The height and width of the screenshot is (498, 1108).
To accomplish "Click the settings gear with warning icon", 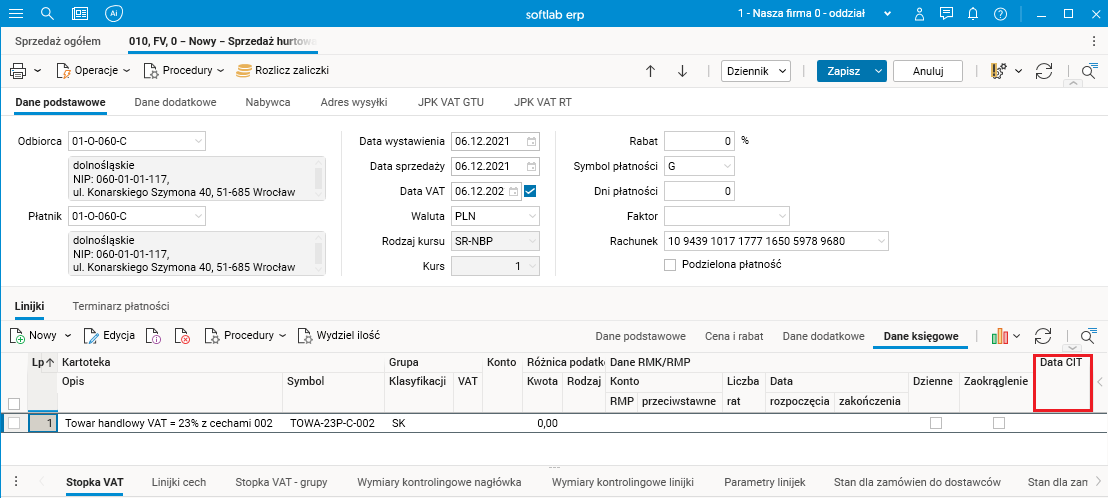I will click(x=998, y=71).
